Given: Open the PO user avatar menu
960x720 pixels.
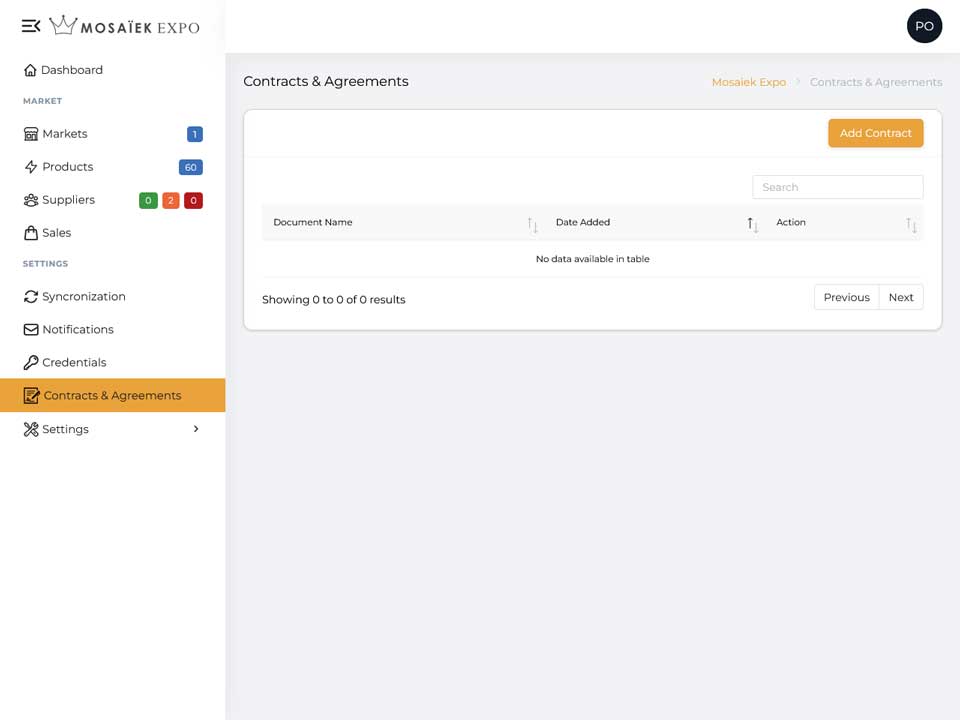Looking at the screenshot, I should pyautogui.click(x=924, y=26).
